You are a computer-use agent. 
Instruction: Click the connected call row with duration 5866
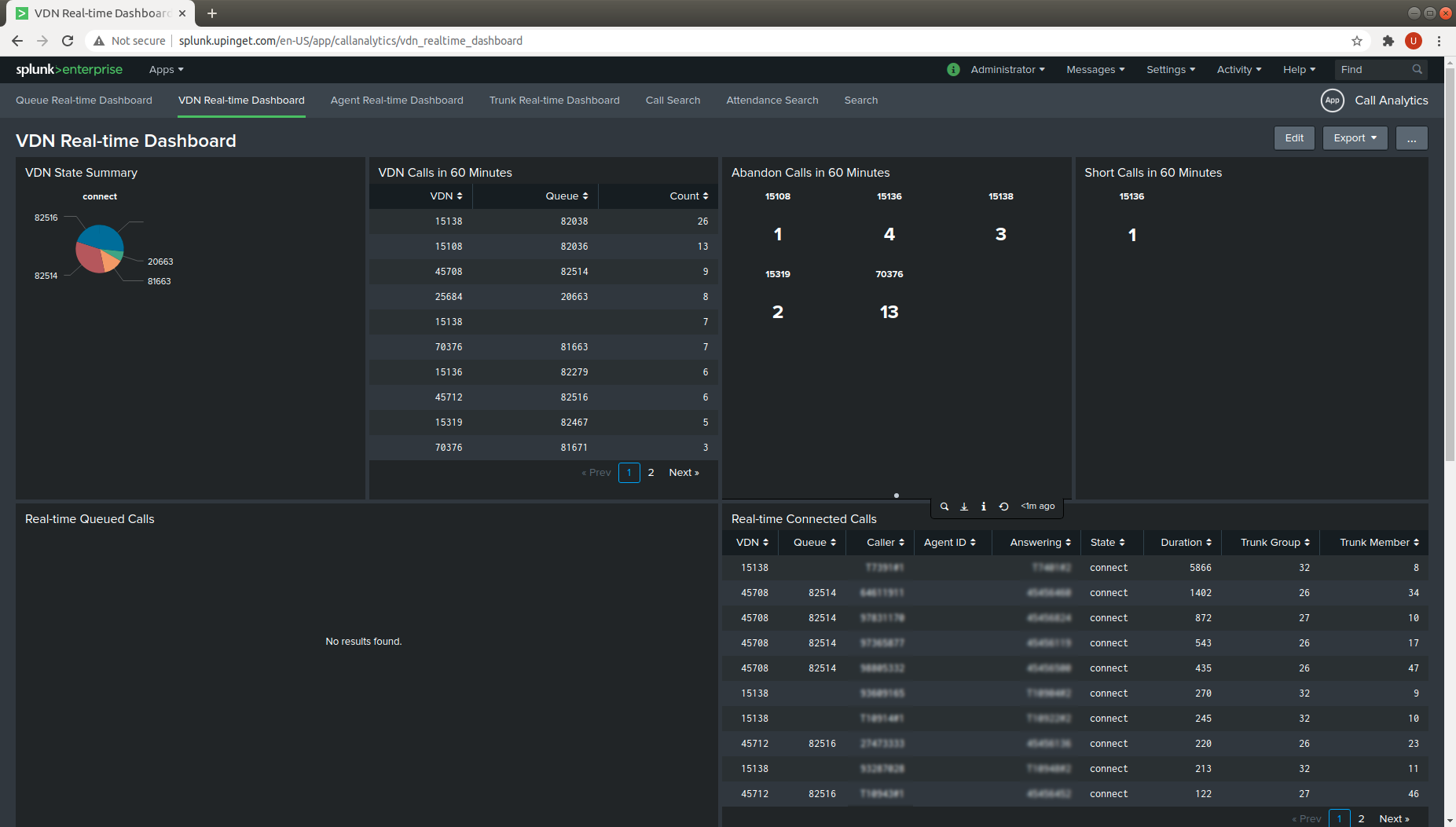click(x=1075, y=568)
